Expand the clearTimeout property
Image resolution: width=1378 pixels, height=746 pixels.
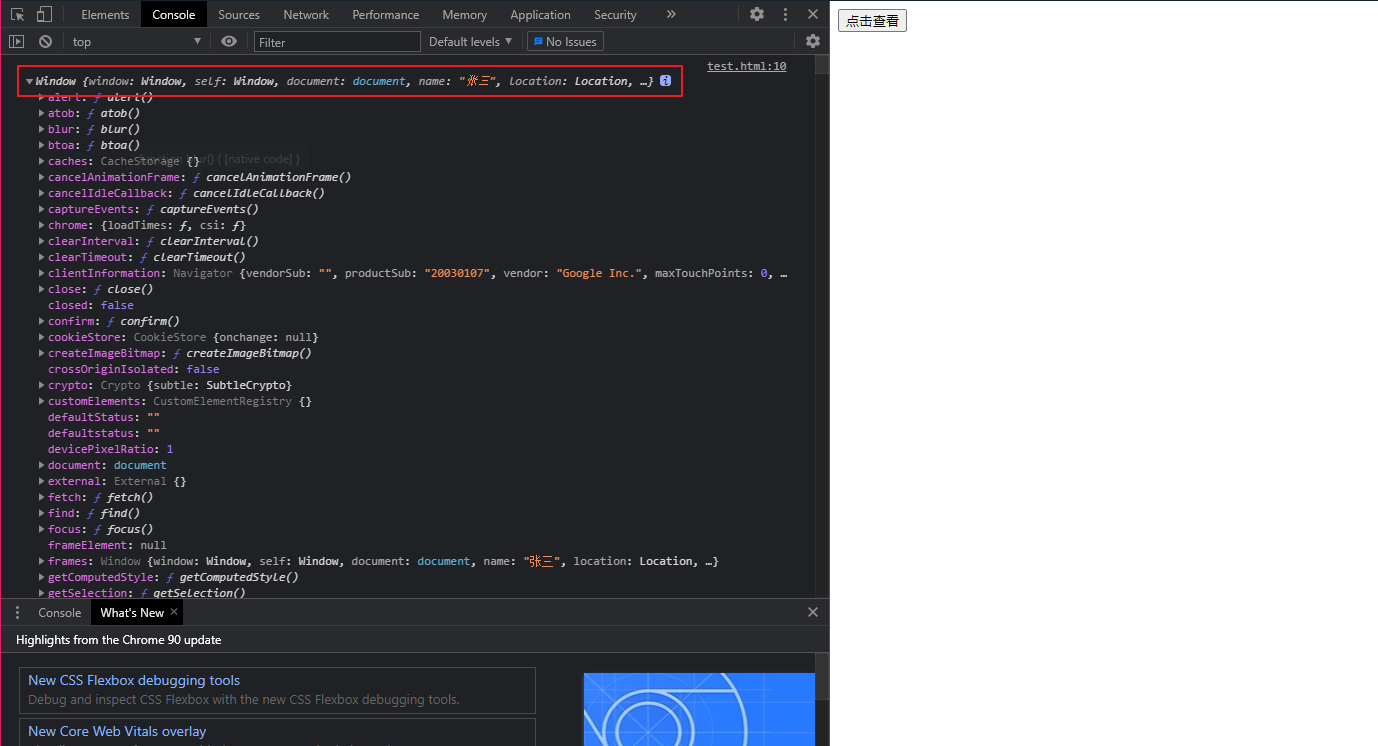[42, 257]
